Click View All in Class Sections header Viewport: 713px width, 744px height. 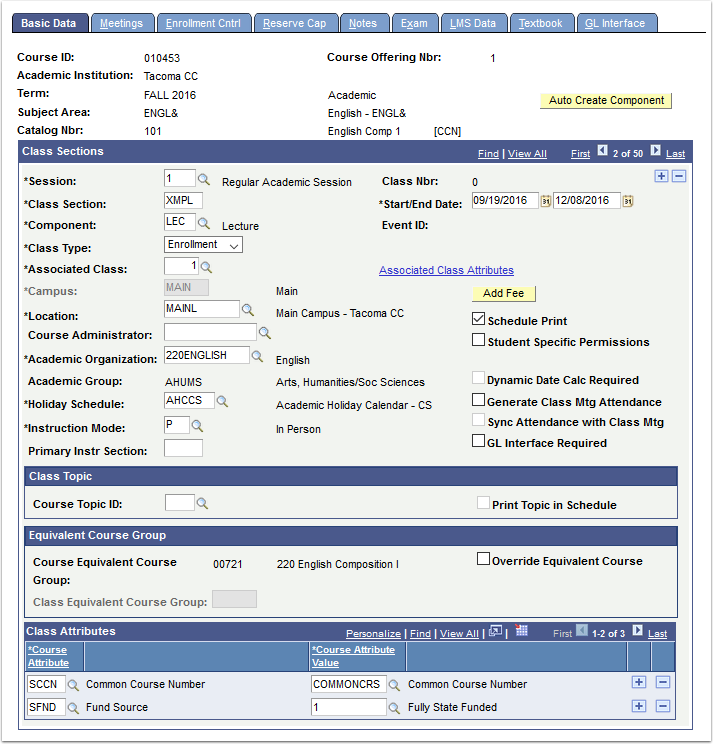click(x=527, y=154)
